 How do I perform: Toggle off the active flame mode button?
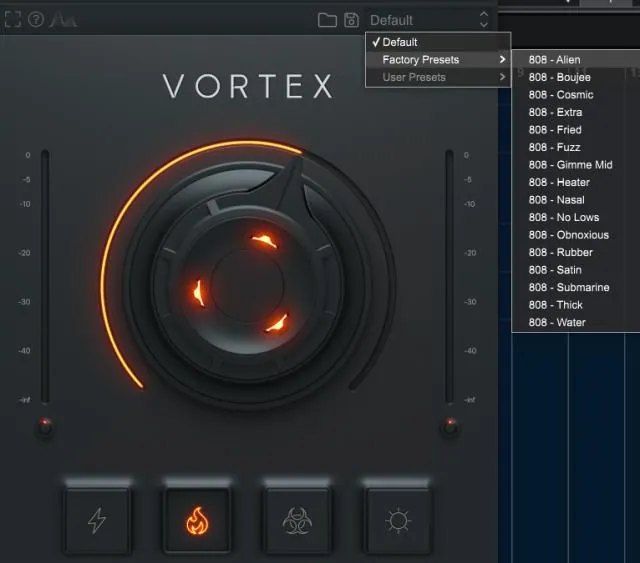(197, 520)
